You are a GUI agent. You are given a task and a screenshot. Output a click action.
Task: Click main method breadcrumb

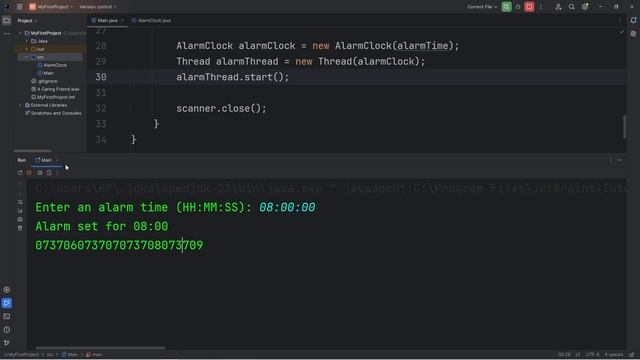[x=94, y=355]
